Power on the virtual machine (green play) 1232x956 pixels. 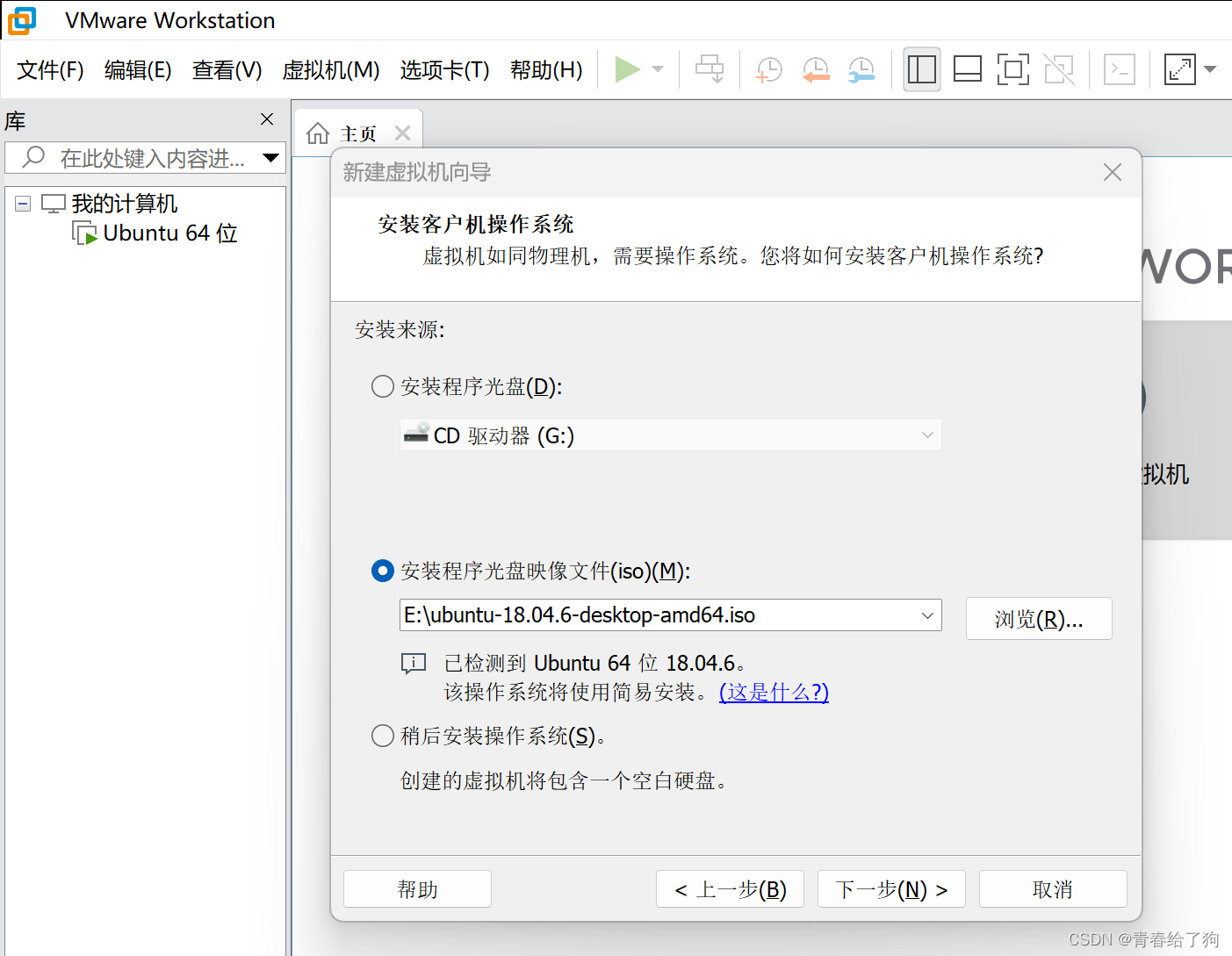coord(627,69)
